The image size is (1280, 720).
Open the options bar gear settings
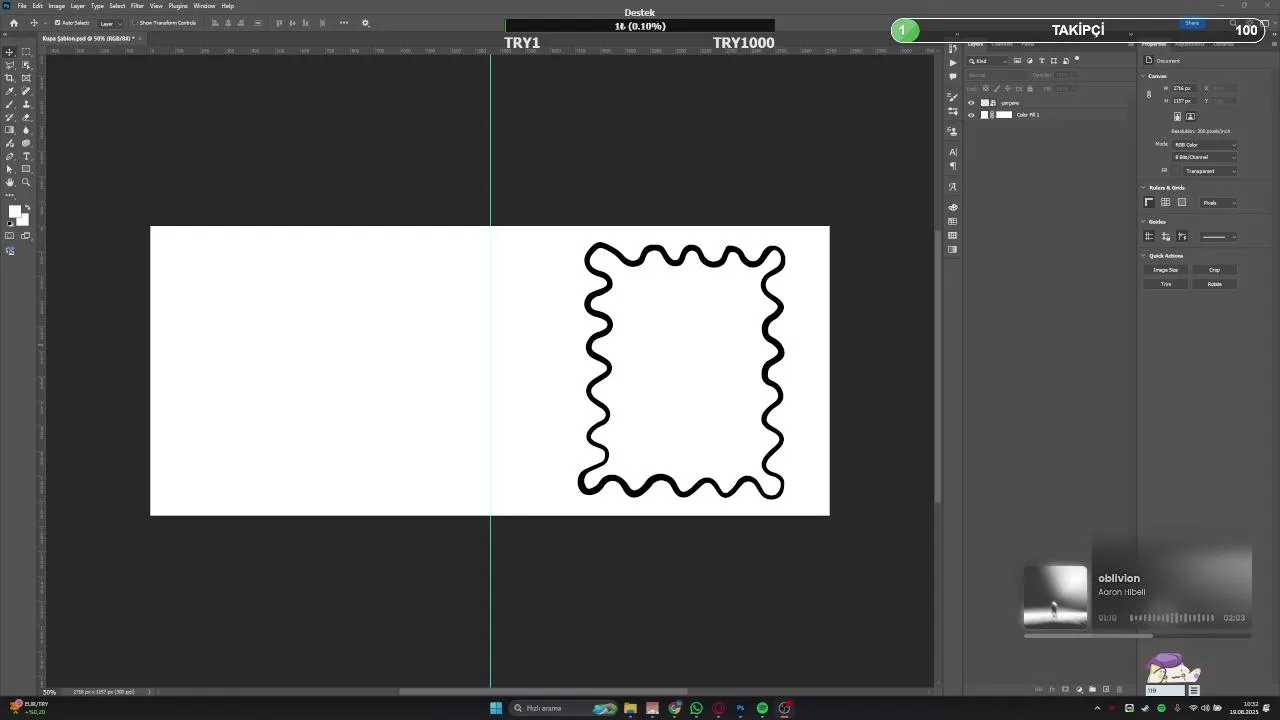click(x=365, y=23)
